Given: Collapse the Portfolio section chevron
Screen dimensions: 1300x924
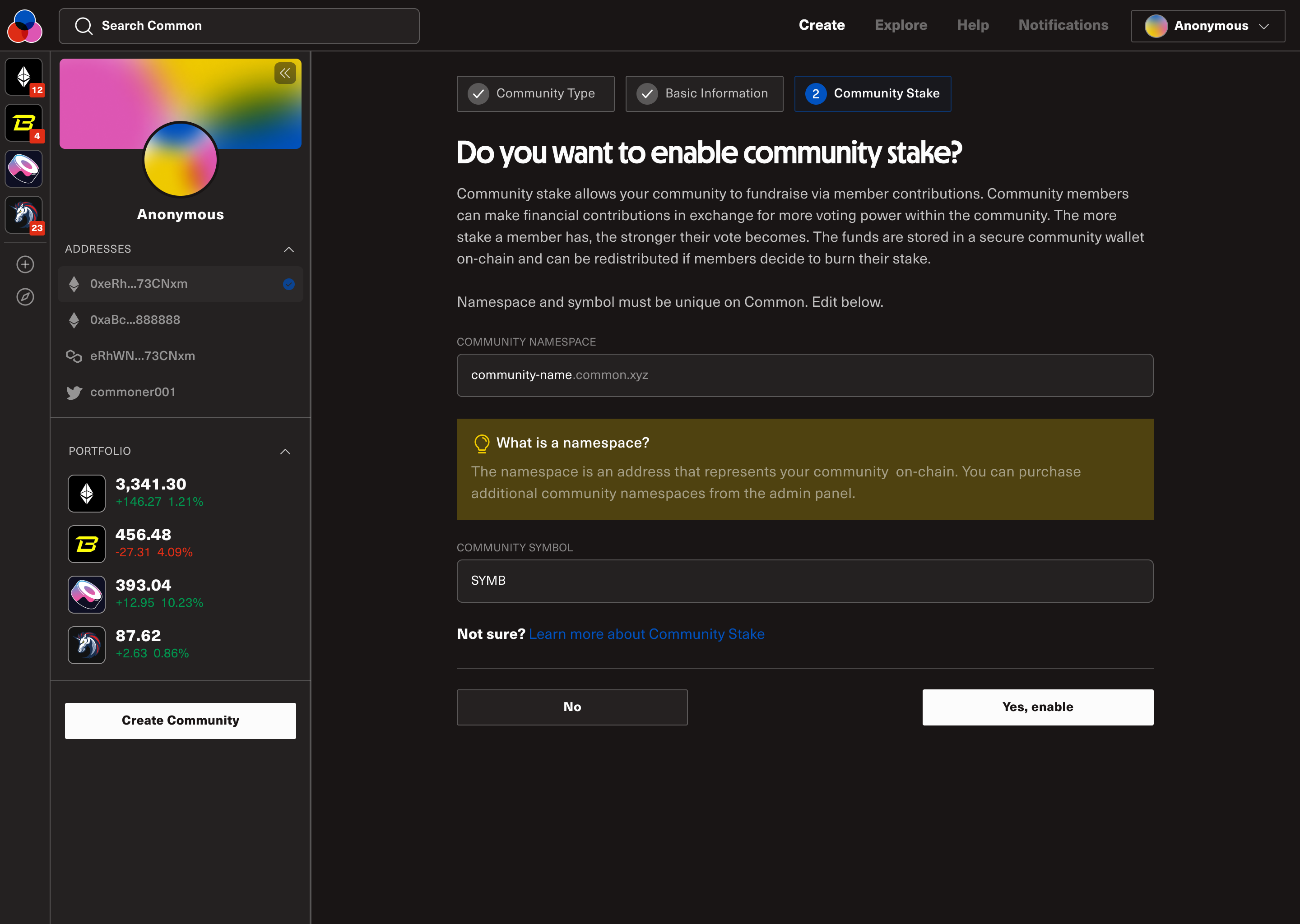Looking at the screenshot, I should click(285, 451).
